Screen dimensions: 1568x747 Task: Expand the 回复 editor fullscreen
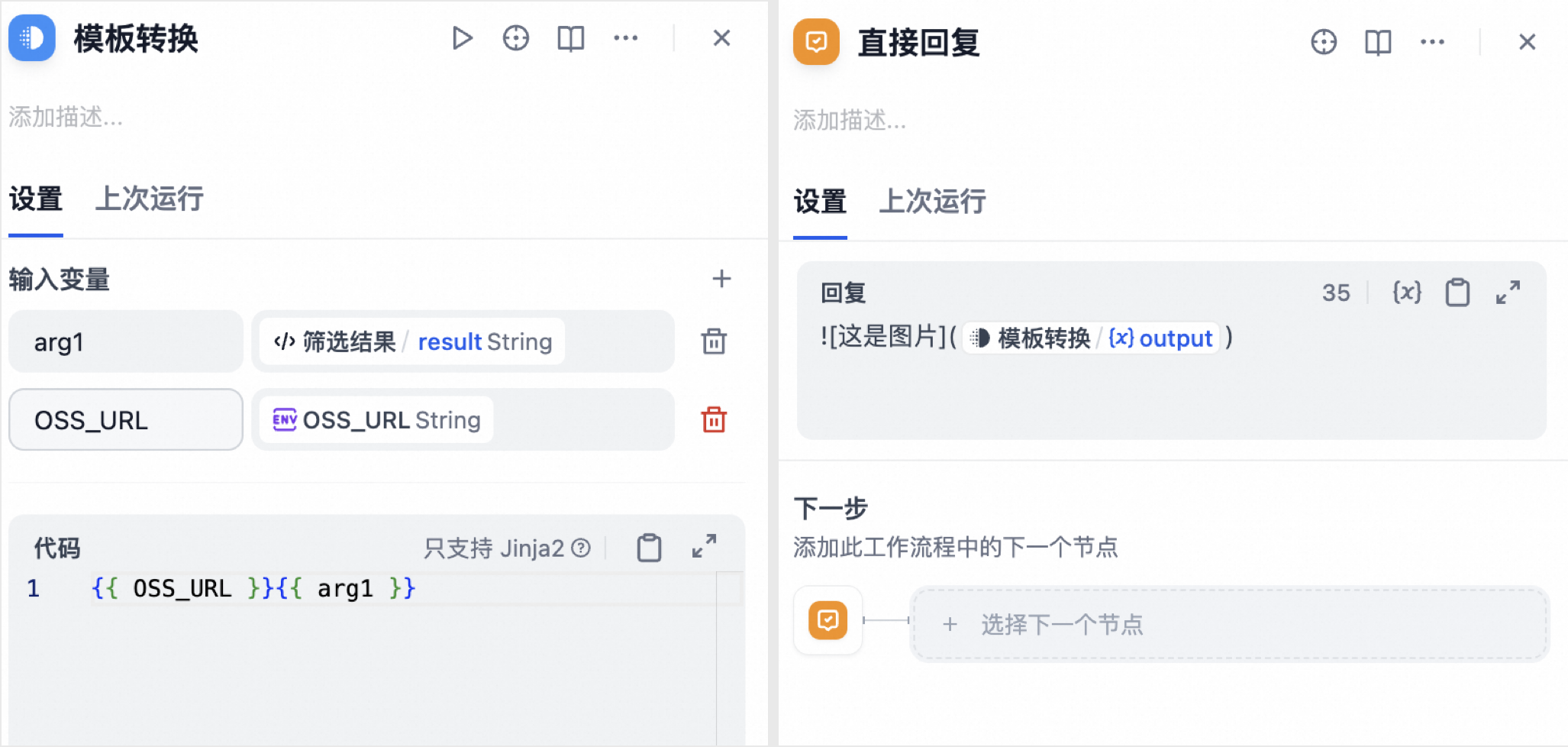click(x=1508, y=292)
